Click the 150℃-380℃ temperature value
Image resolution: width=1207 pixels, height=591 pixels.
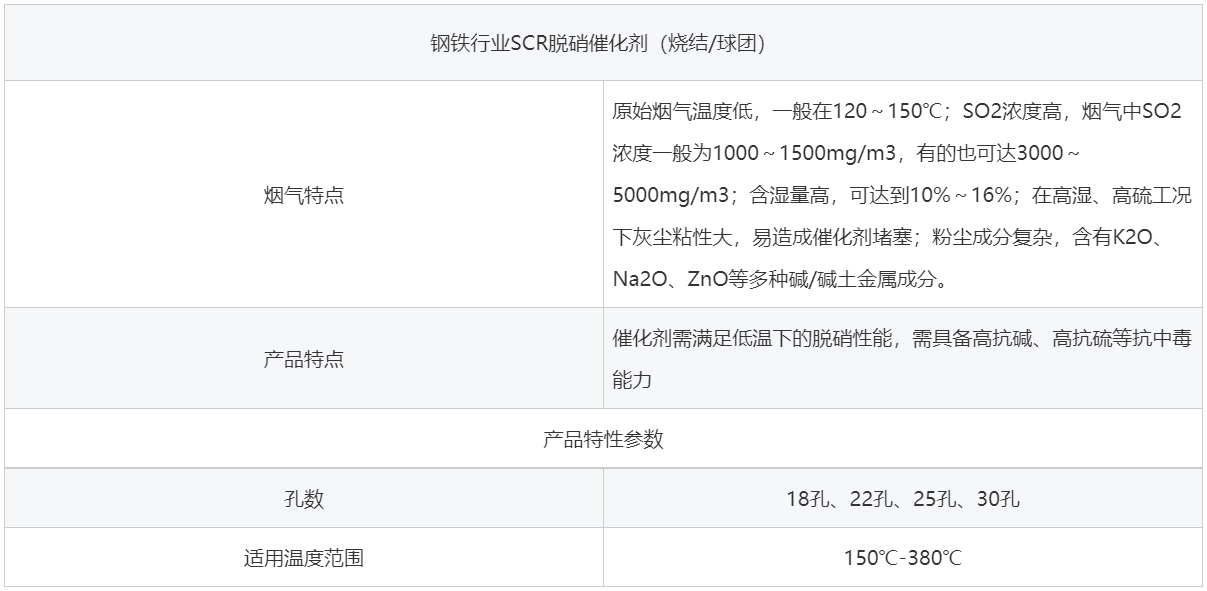point(902,558)
